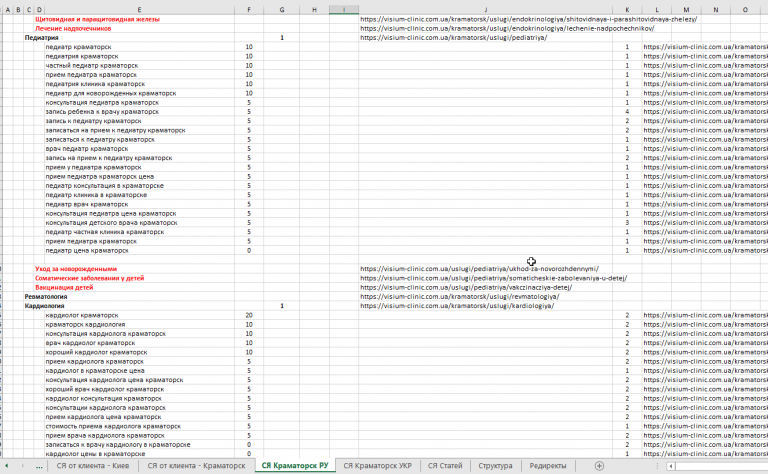Open the 'Структура' sheet tab
Image resolution: width=768 pixels, height=474 pixels.
click(495, 466)
